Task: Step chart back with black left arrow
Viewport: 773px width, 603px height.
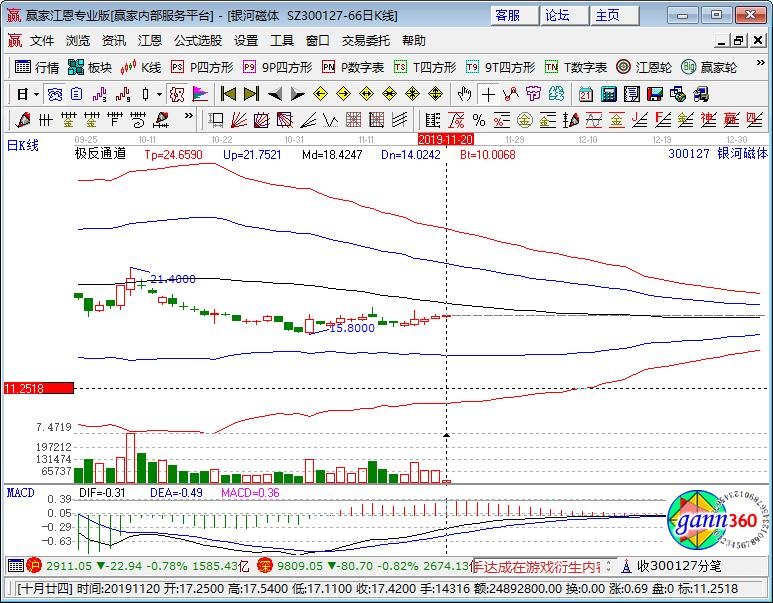Action: 275,94
